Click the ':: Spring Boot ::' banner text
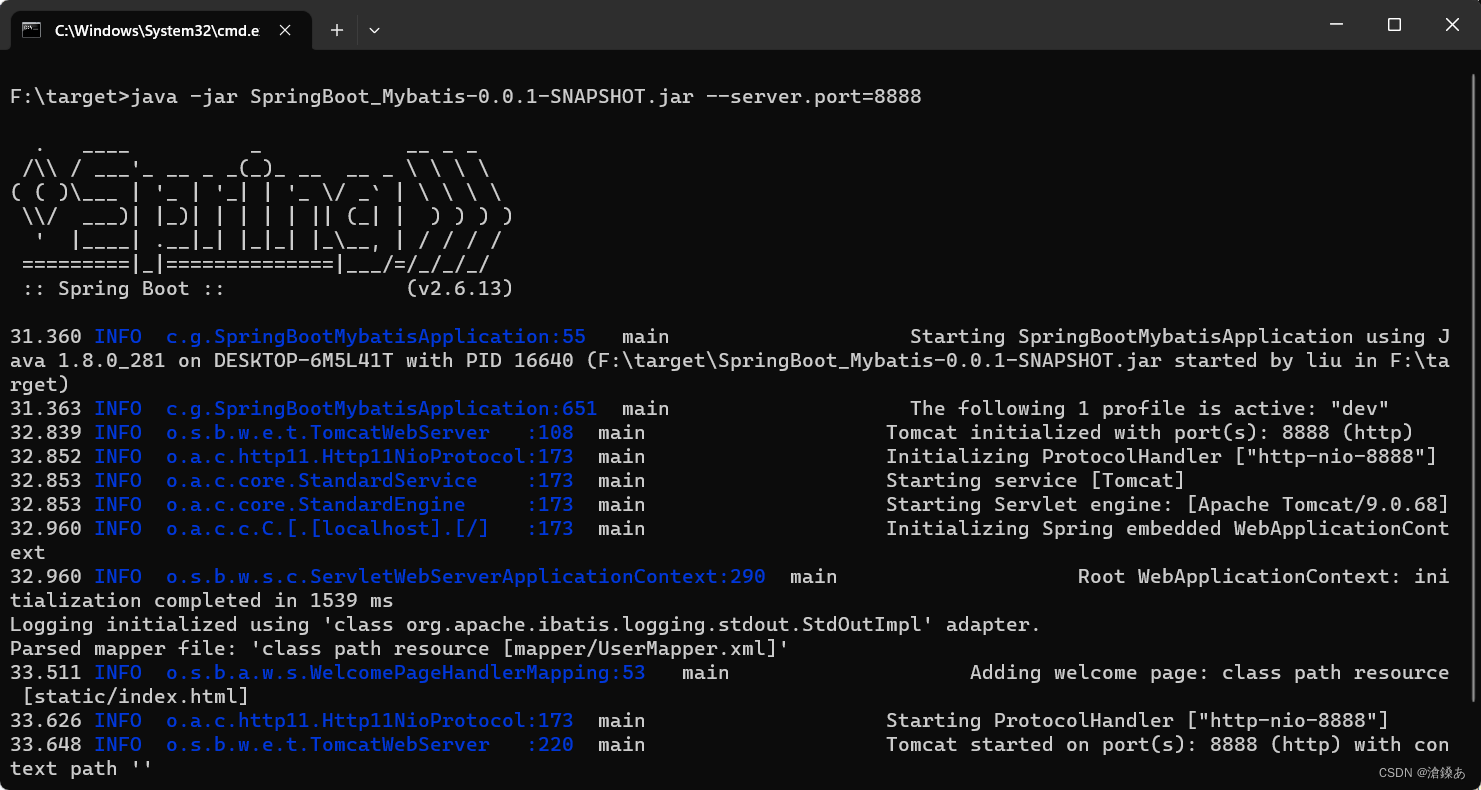1481x790 pixels. [x=123, y=289]
